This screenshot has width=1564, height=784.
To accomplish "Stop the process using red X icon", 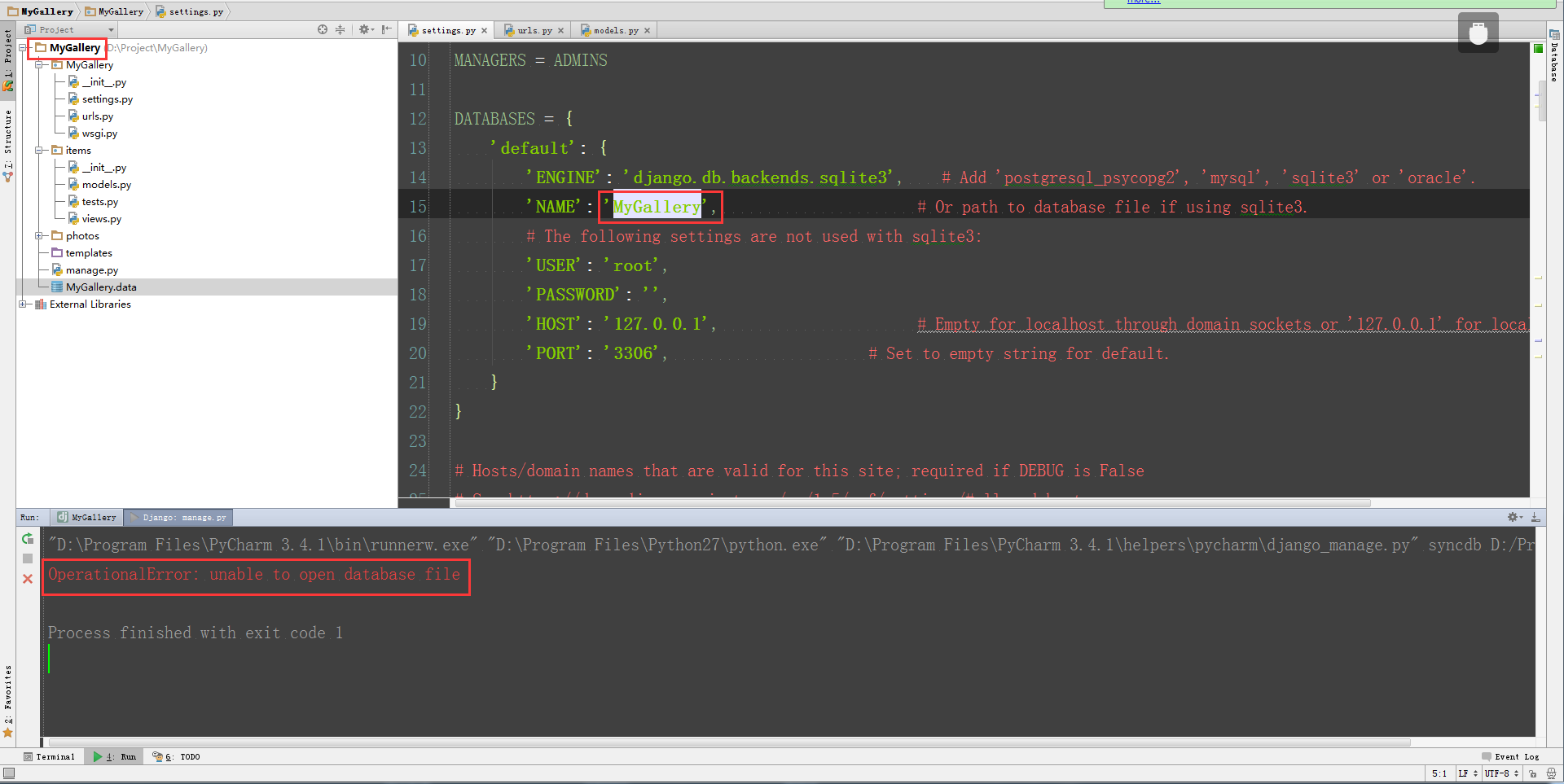I will pyautogui.click(x=27, y=578).
